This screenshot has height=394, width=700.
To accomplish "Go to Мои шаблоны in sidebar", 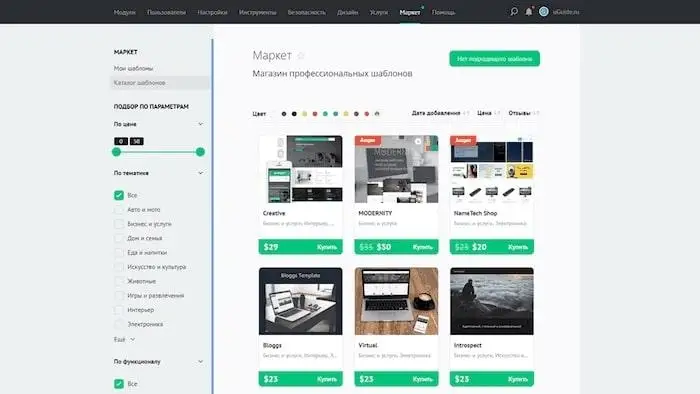I will (133, 68).
